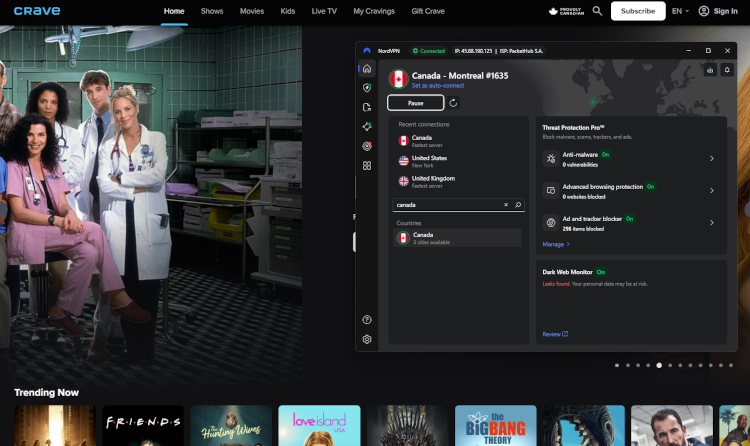750x446 pixels.
Task: Connect to United States New York recent
Action: point(458,161)
